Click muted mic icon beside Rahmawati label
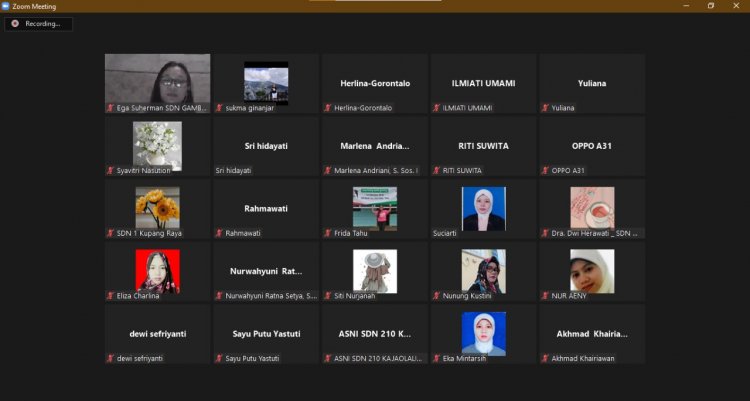Viewport: 750px width, 401px height. pyautogui.click(x=219, y=234)
